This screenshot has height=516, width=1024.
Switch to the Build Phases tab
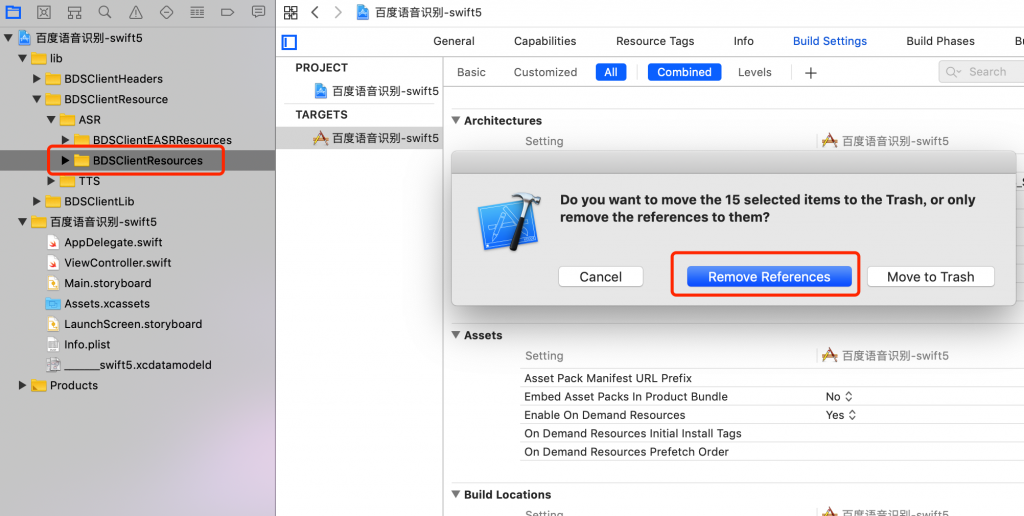[x=940, y=41]
